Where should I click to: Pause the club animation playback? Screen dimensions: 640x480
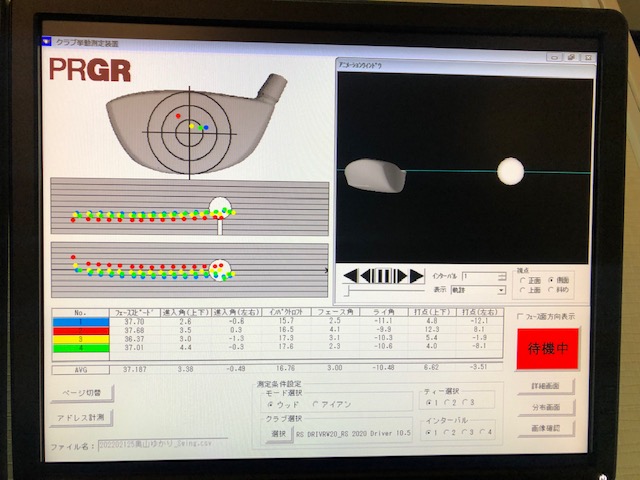tap(383, 276)
